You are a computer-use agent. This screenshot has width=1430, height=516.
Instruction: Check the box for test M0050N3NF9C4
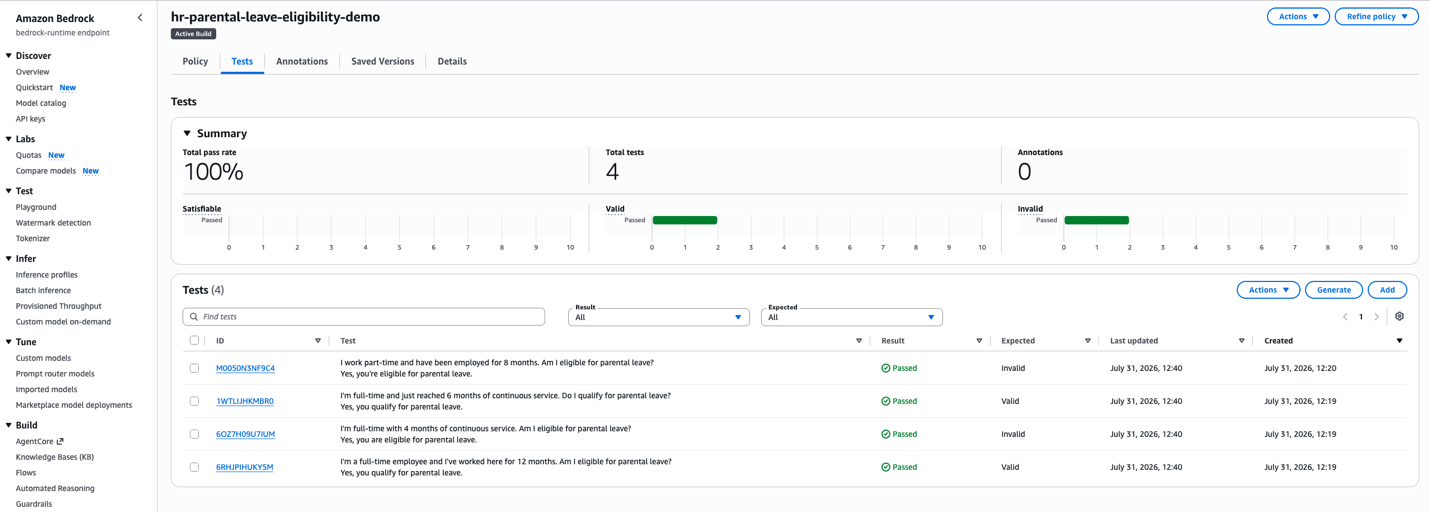[x=194, y=368]
